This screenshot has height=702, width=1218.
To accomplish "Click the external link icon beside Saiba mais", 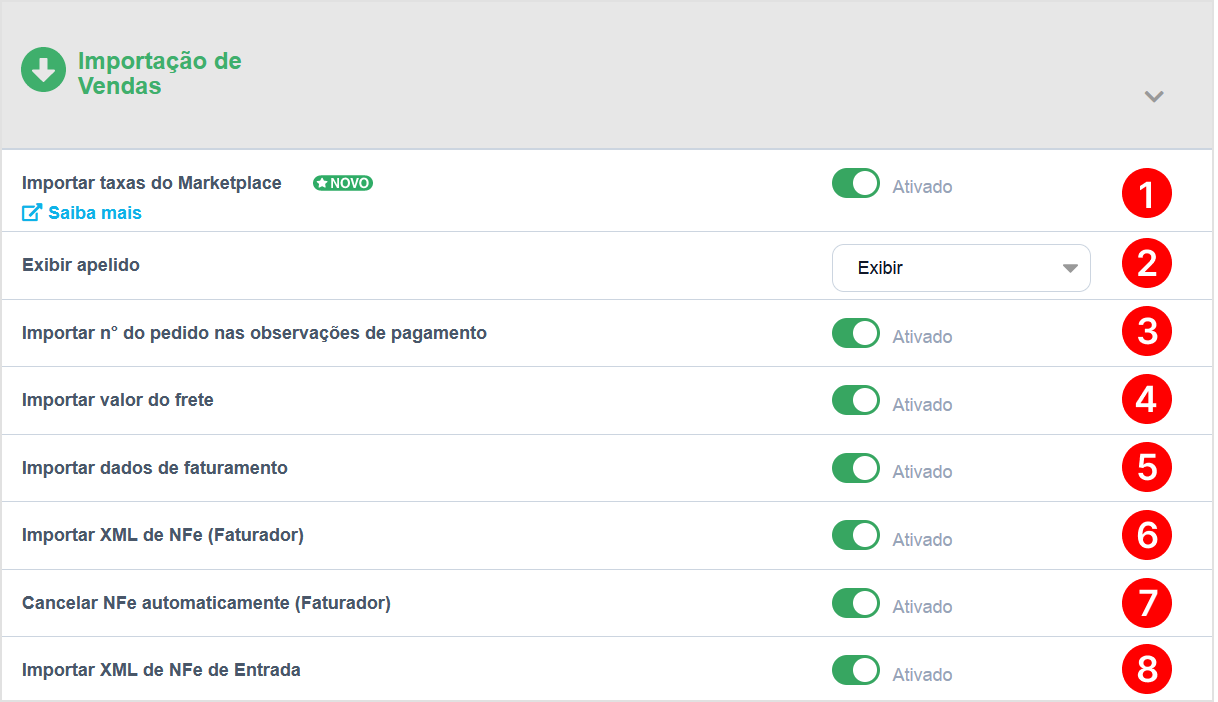I will click(32, 213).
